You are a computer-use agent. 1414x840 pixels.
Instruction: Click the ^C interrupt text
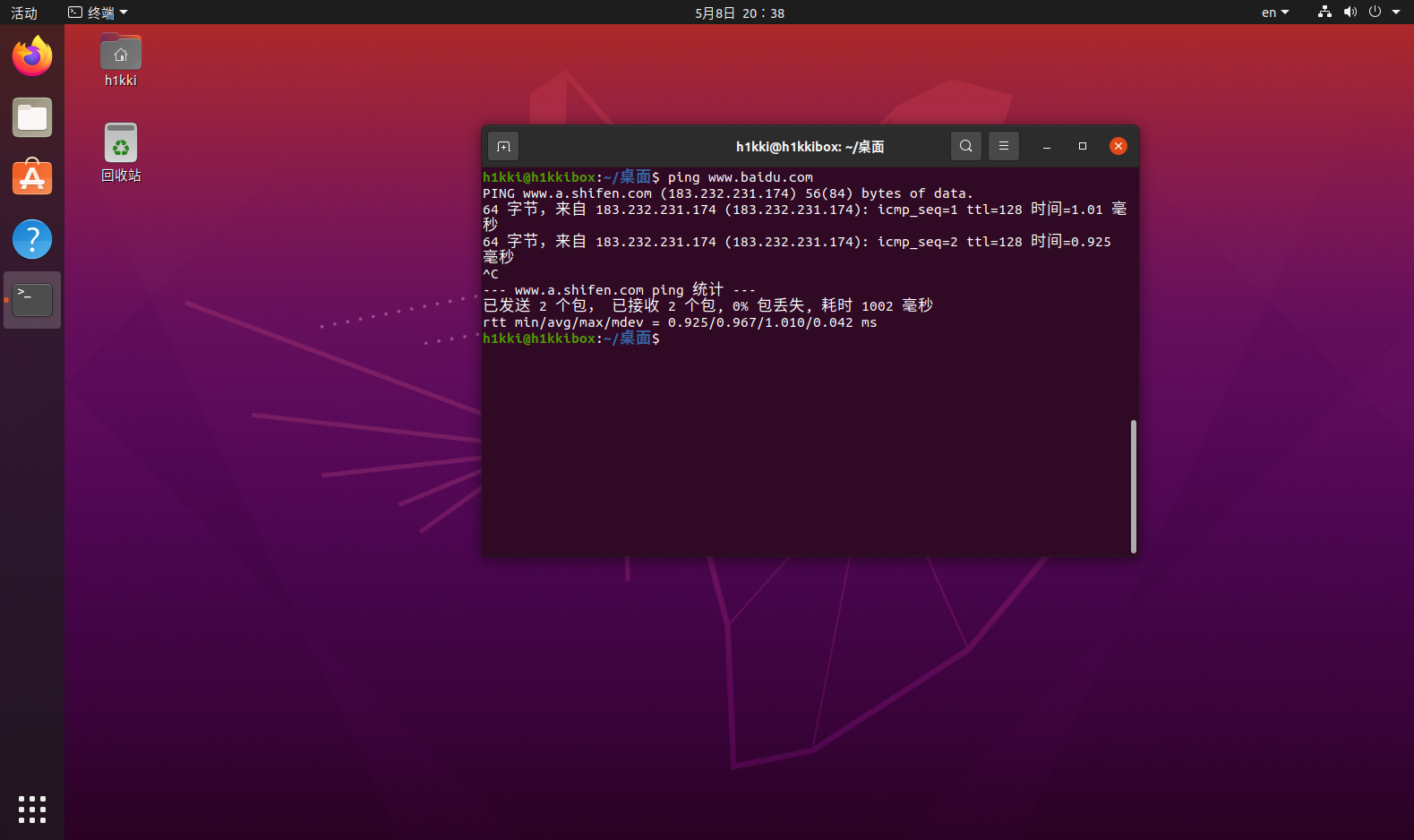(x=491, y=274)
